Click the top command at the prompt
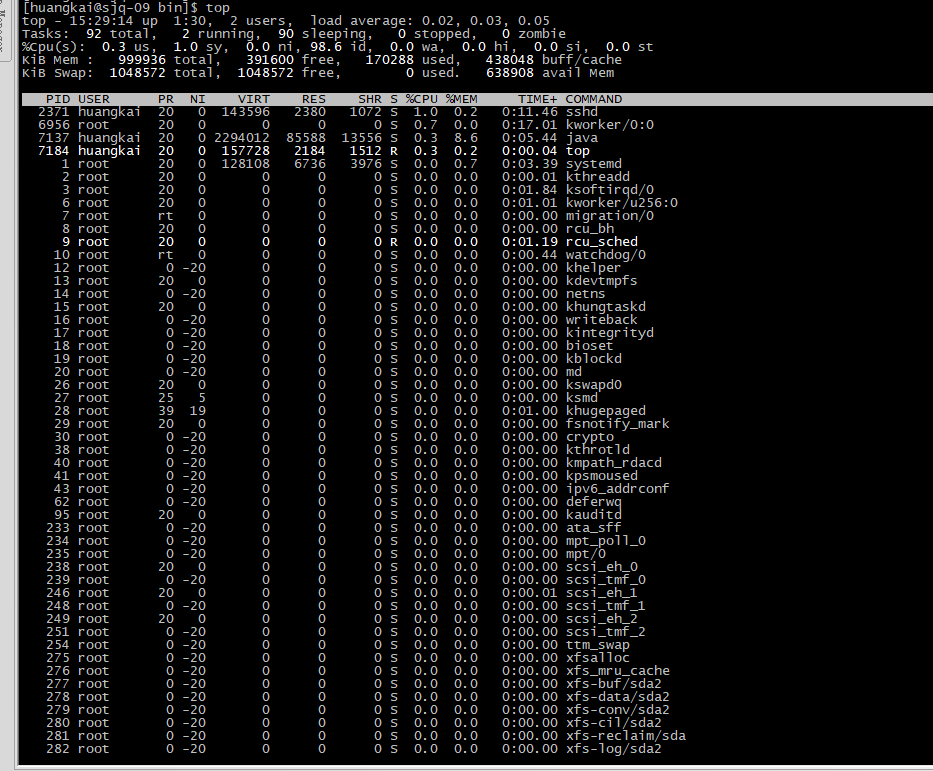Image resolution: width=933 pixels, height=771 pixels. pos(217,8)
